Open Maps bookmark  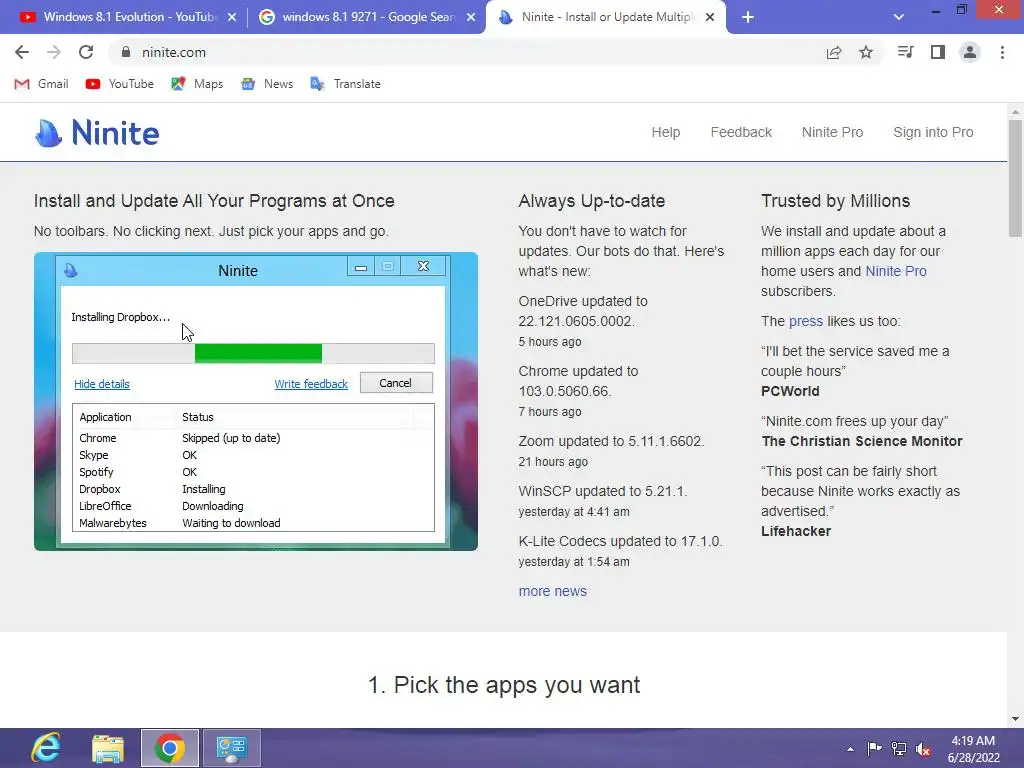[x=197, y=84]
